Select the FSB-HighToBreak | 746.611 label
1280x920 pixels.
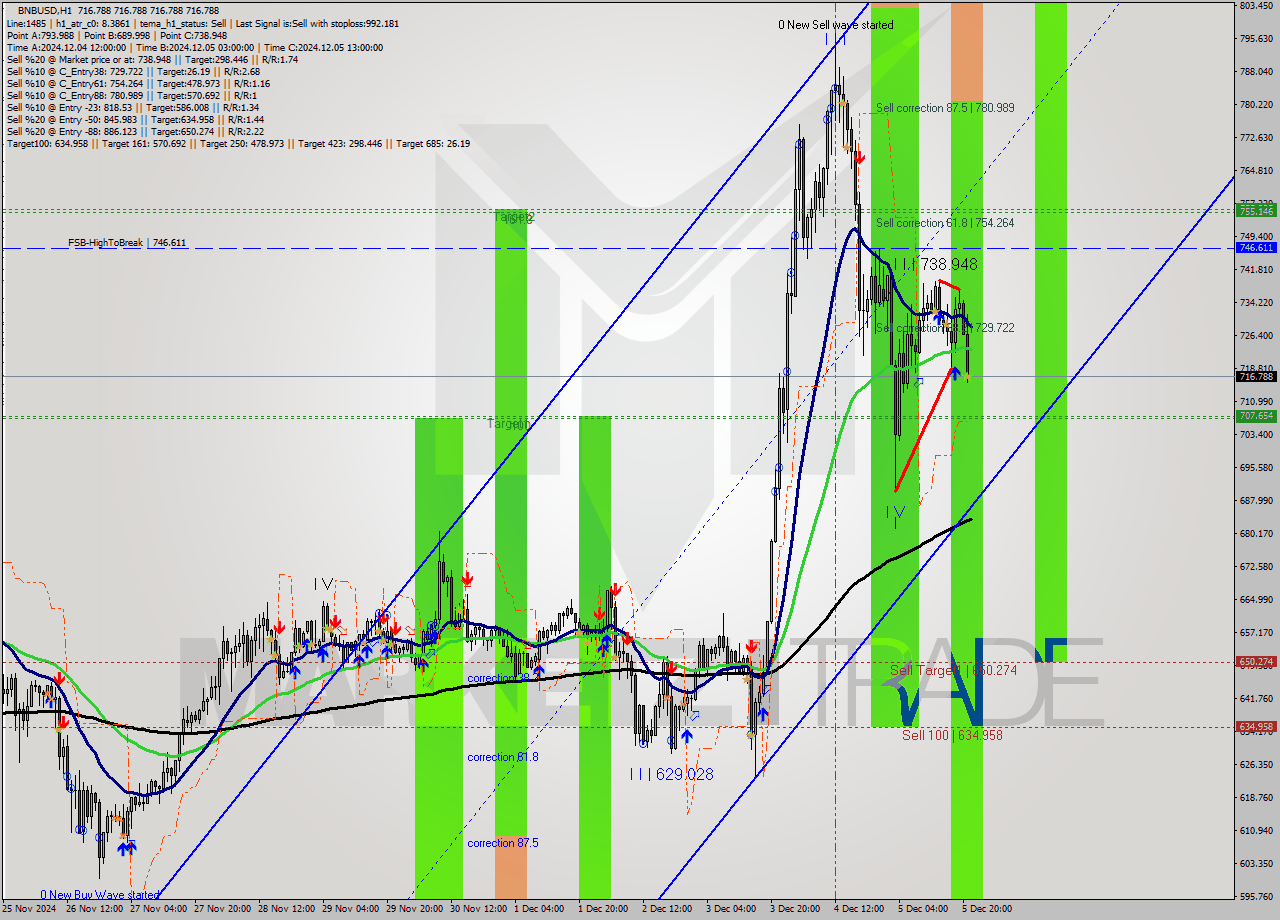(127, 242)
